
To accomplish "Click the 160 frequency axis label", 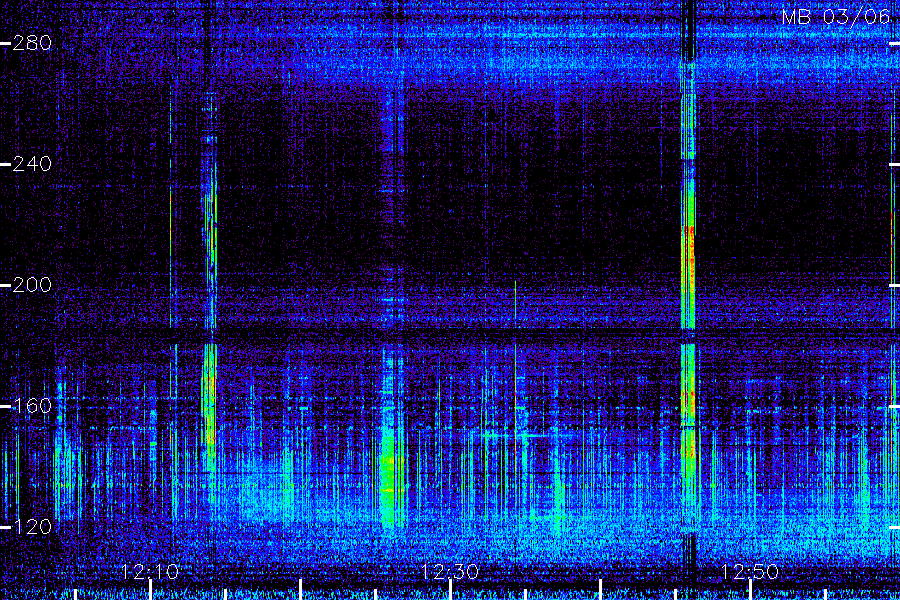I will (x=32, y=407).
